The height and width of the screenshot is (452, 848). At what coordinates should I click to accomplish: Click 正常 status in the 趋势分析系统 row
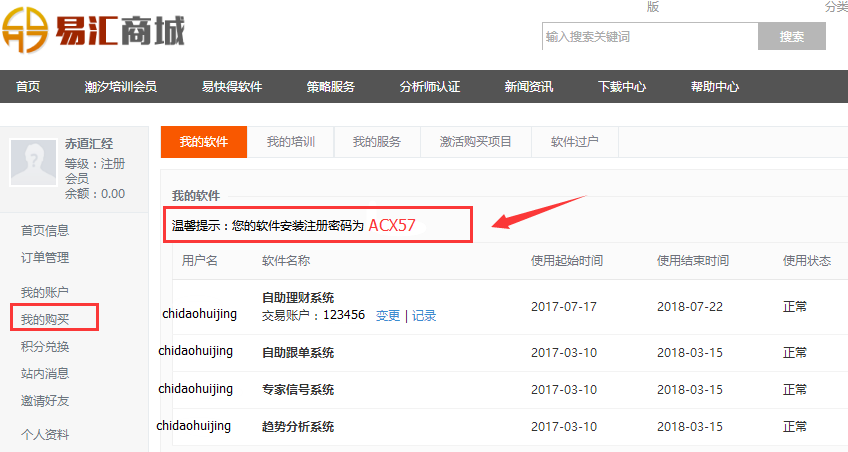(x=795, y=427)
